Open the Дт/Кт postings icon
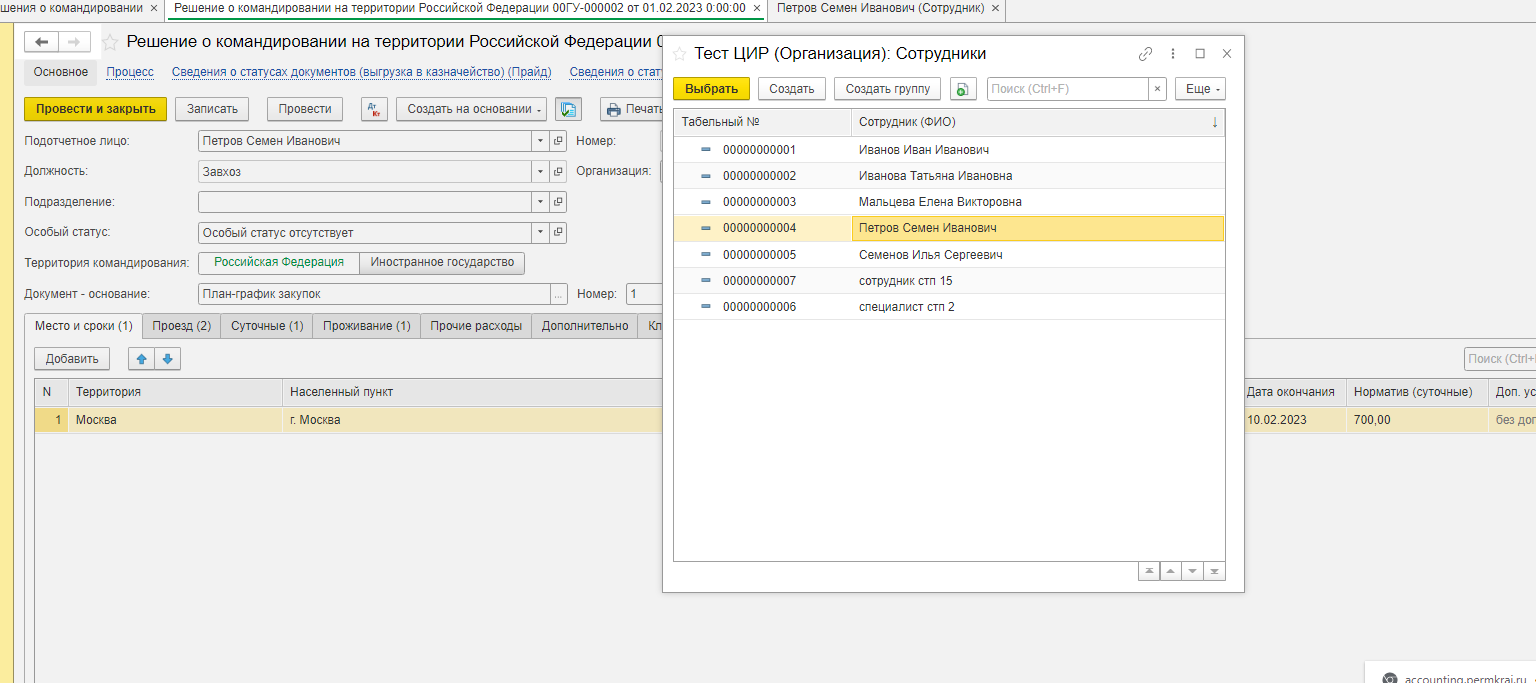This screenshot has width=1536, height=683. pos(374,109)
